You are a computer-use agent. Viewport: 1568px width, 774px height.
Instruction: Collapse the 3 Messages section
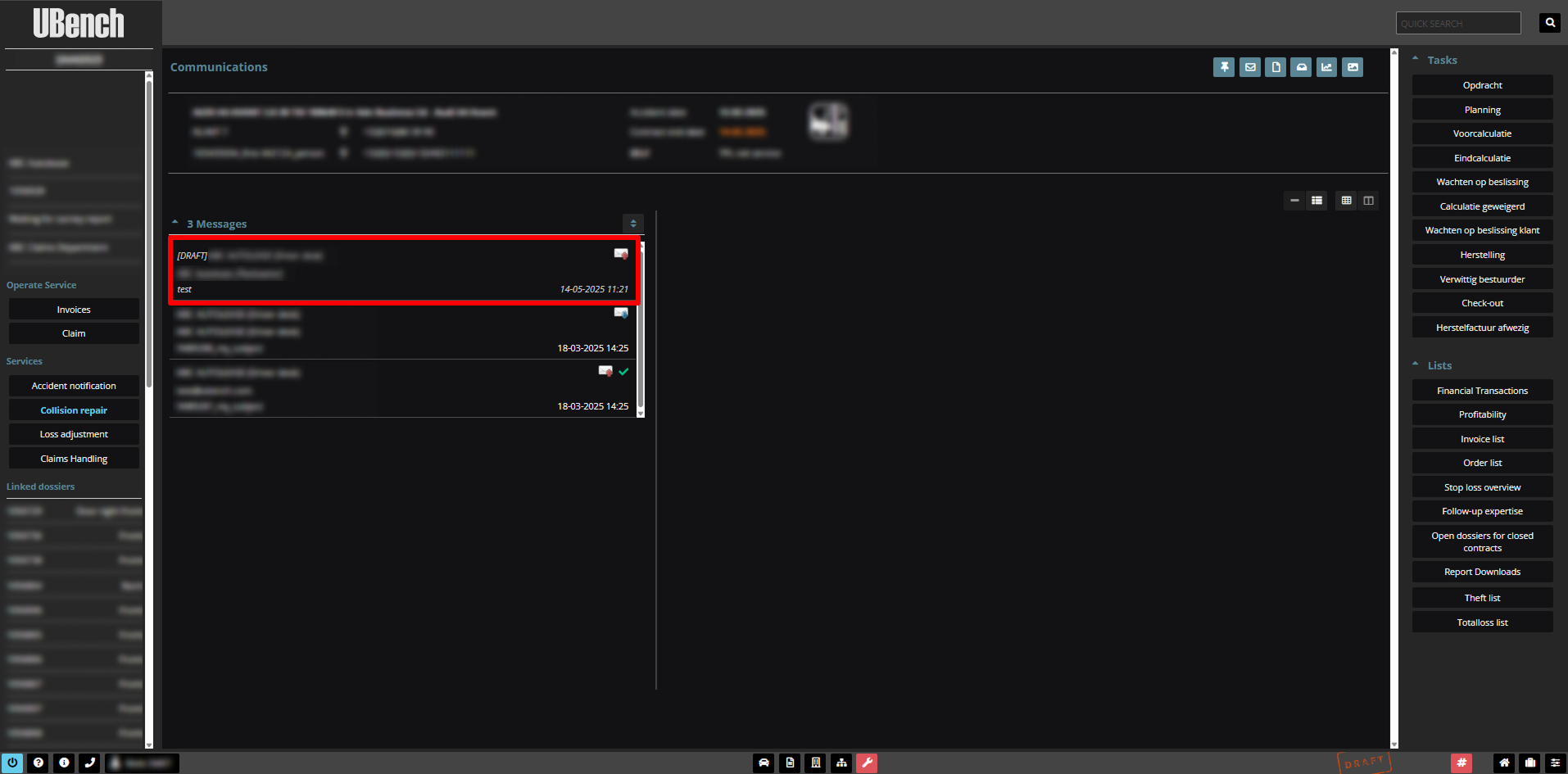(175, 223)
